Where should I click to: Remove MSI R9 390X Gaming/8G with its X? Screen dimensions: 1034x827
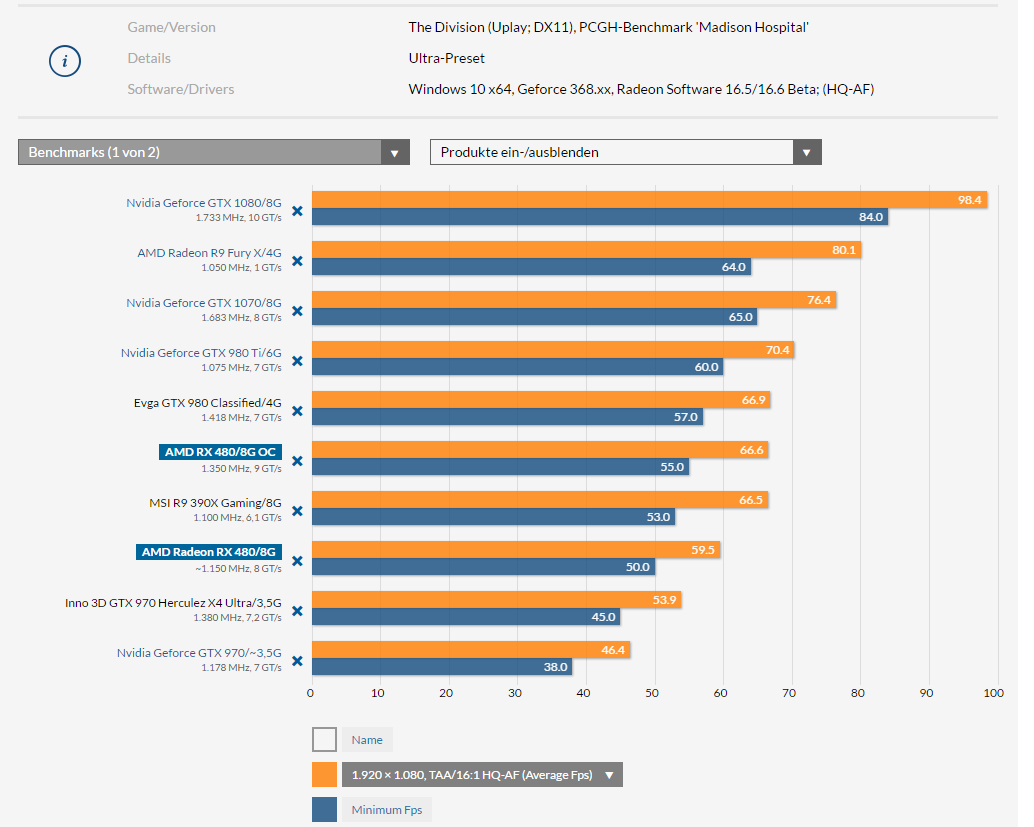[x=297, y=511]
